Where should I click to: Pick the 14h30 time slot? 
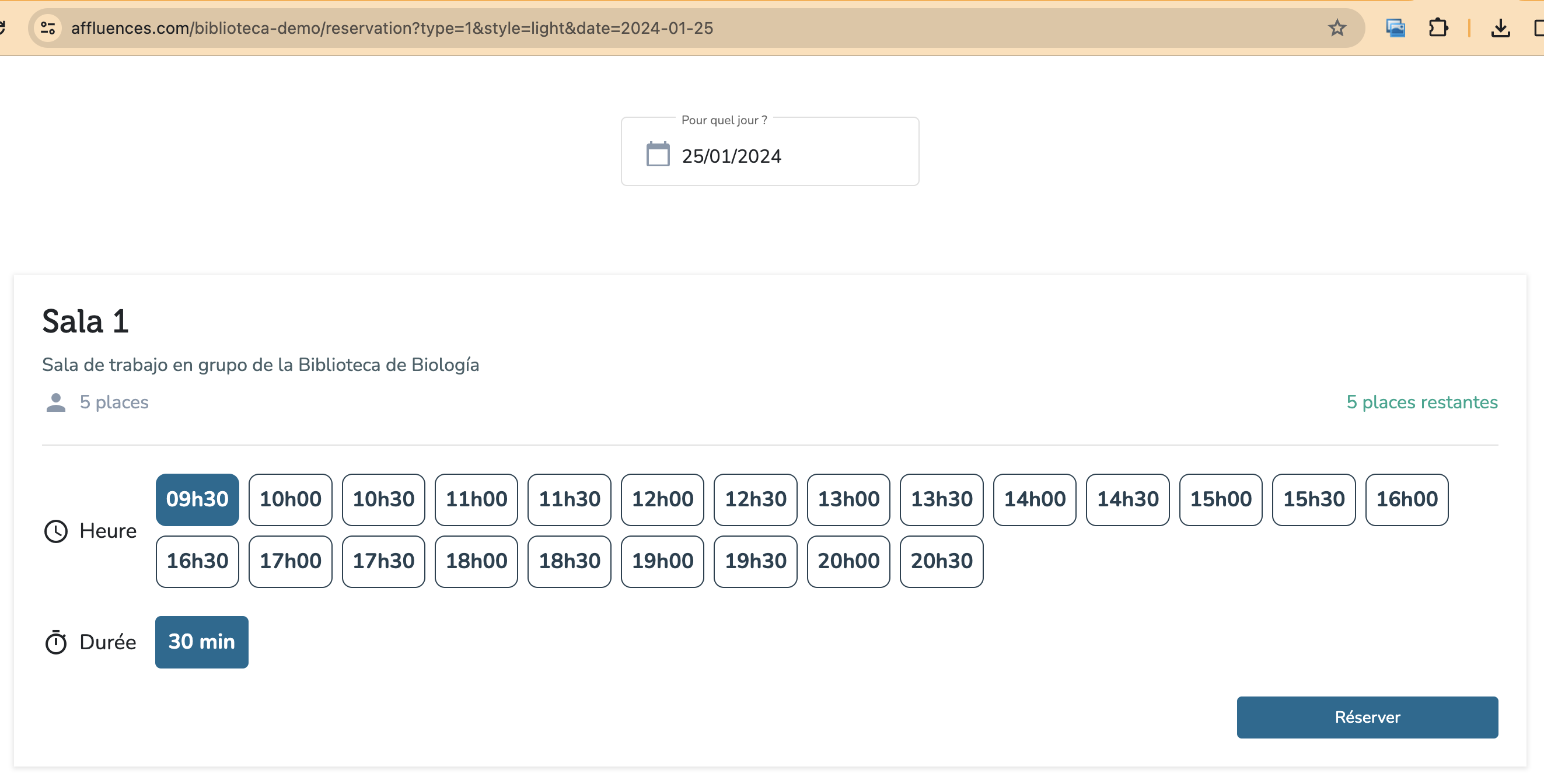point(1127,500)
